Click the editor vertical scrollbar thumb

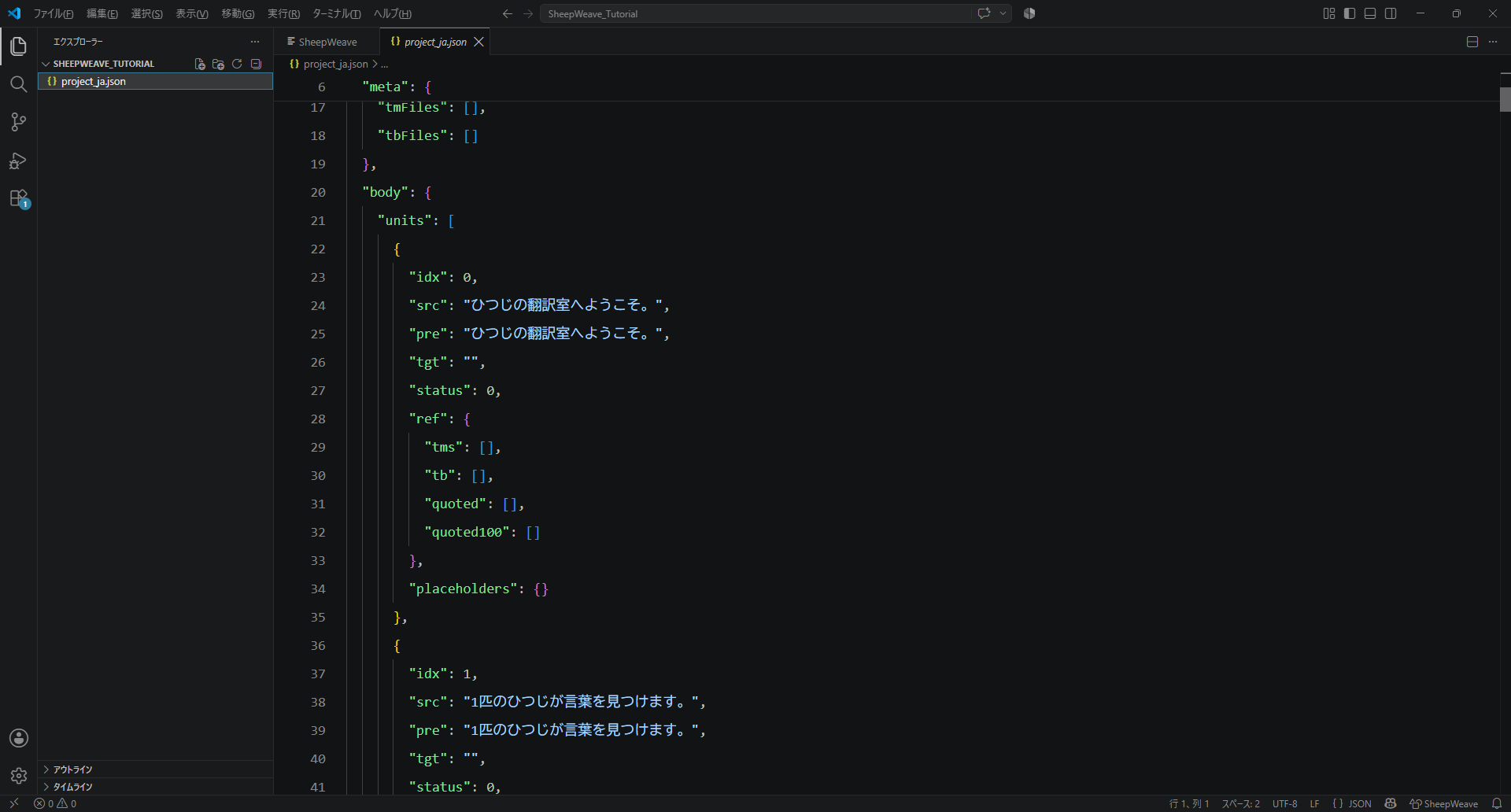[x=1505, y=99]
